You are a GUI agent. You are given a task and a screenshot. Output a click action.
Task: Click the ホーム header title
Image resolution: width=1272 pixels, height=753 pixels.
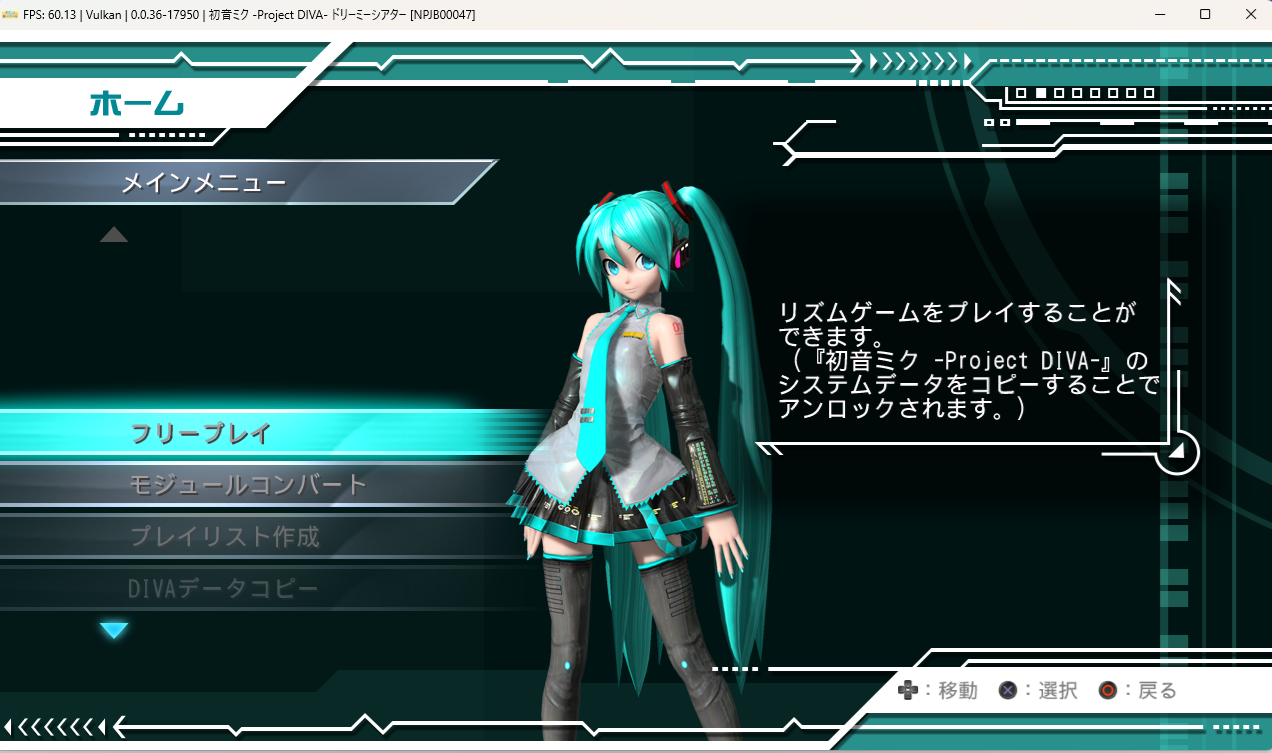(x=137, y=103)
